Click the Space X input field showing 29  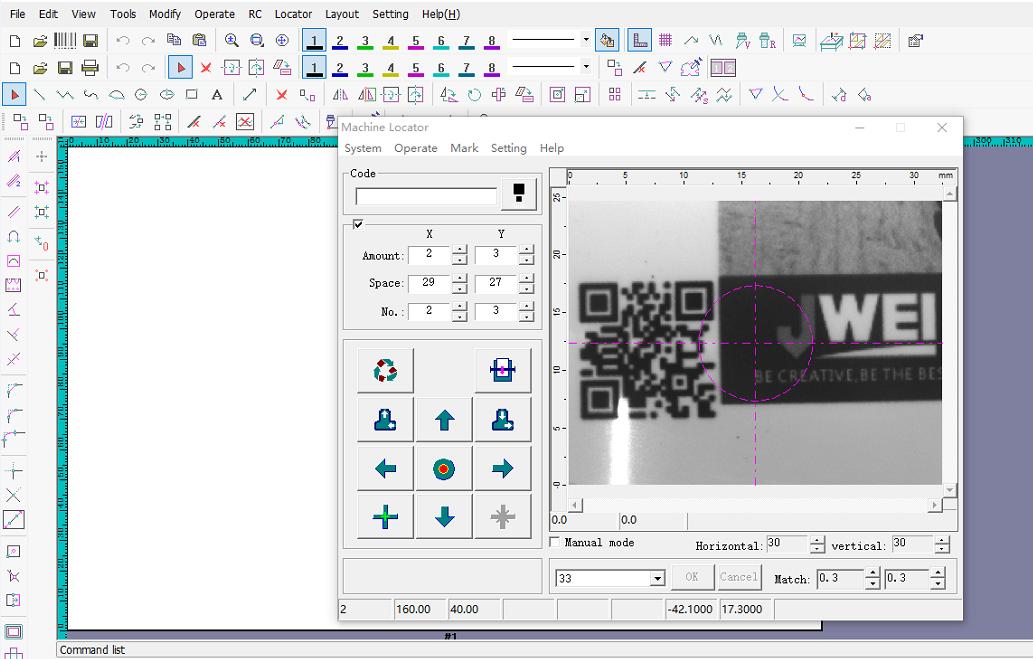(x=429, y=283)
